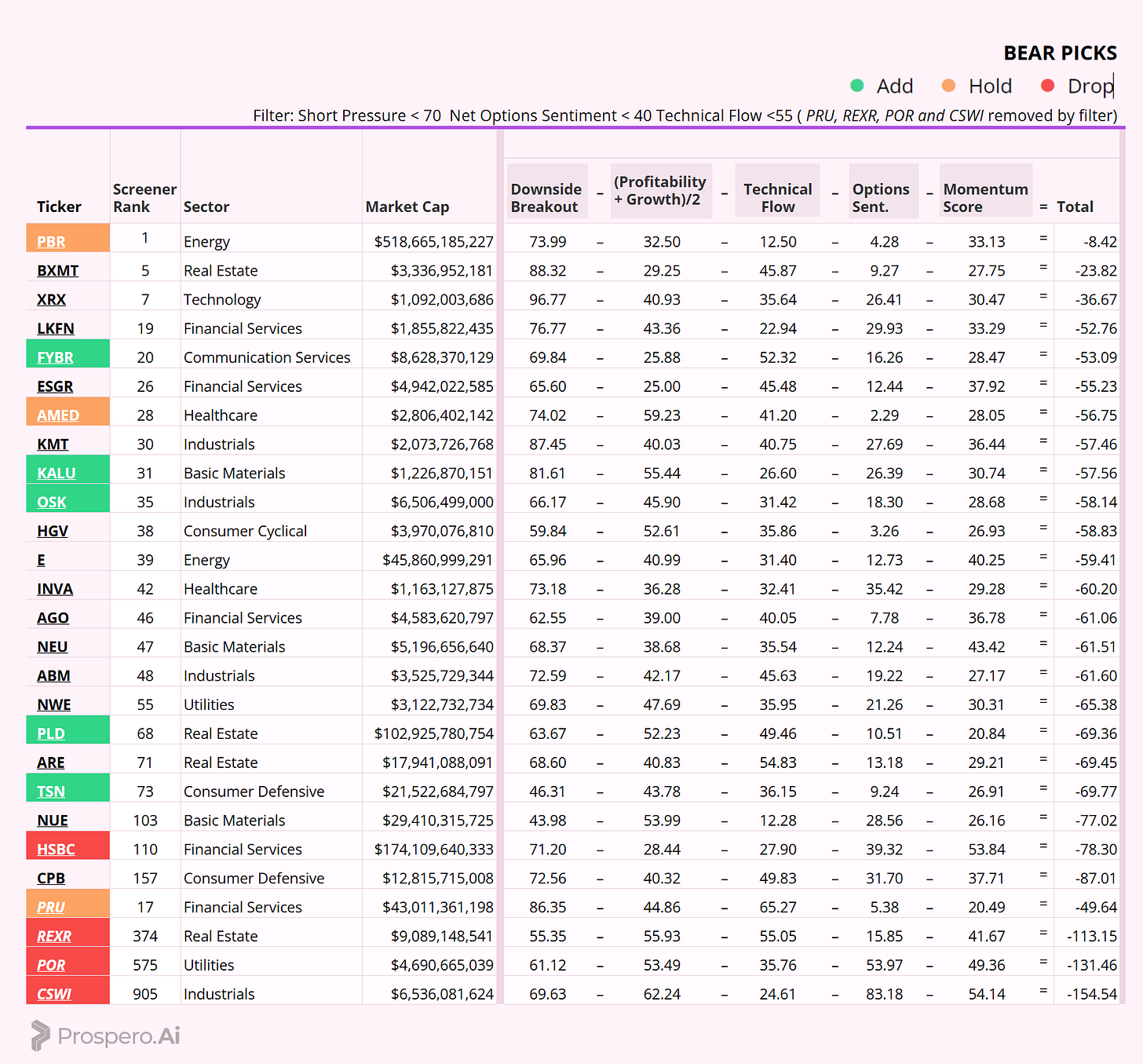Click the Technology sector cell
The width and height of the screenshot is (1143, 1064).
pyautogui.click(x=222, y=300)
